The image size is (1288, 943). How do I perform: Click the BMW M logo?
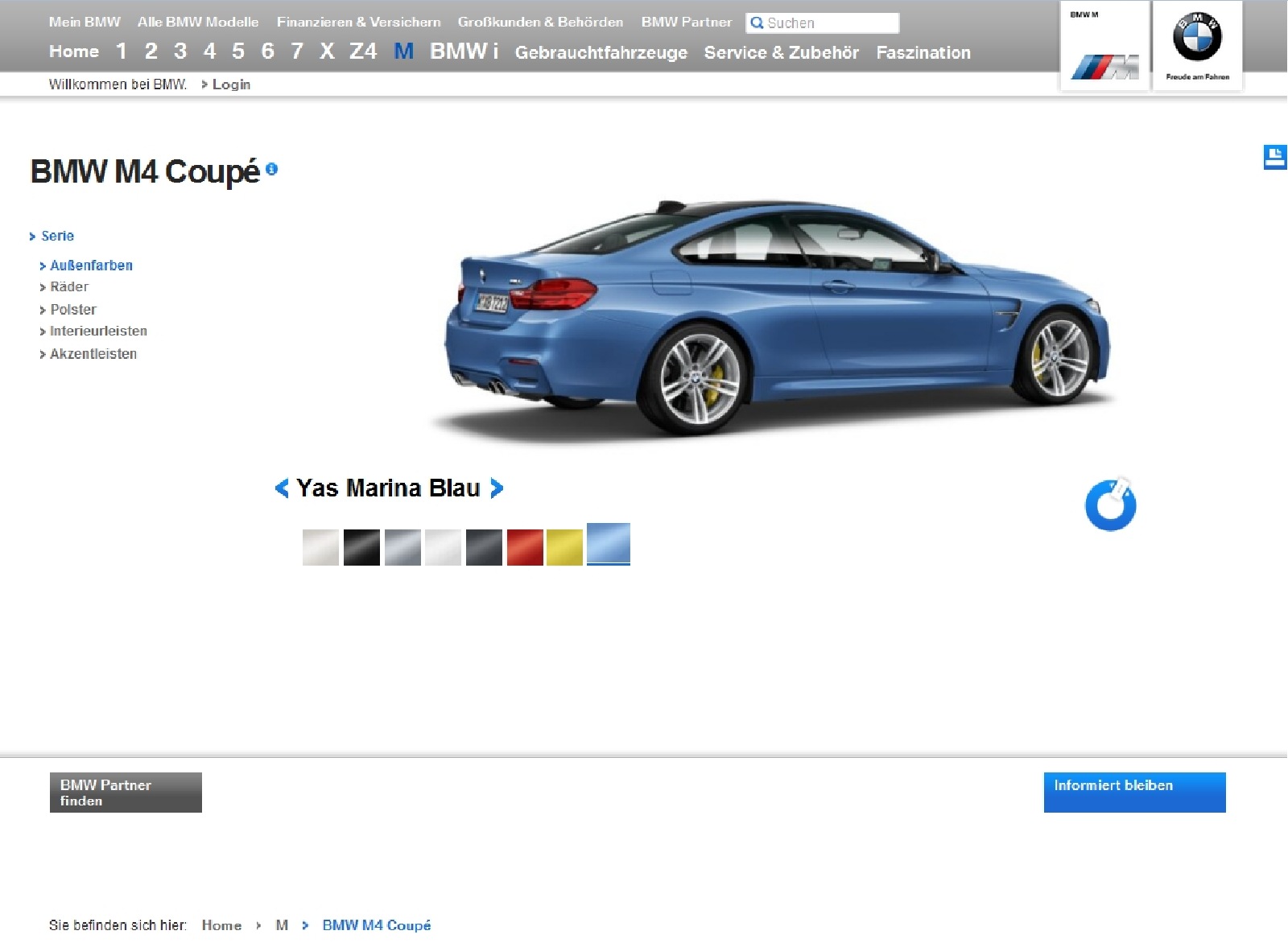[x=1104, y=47]
